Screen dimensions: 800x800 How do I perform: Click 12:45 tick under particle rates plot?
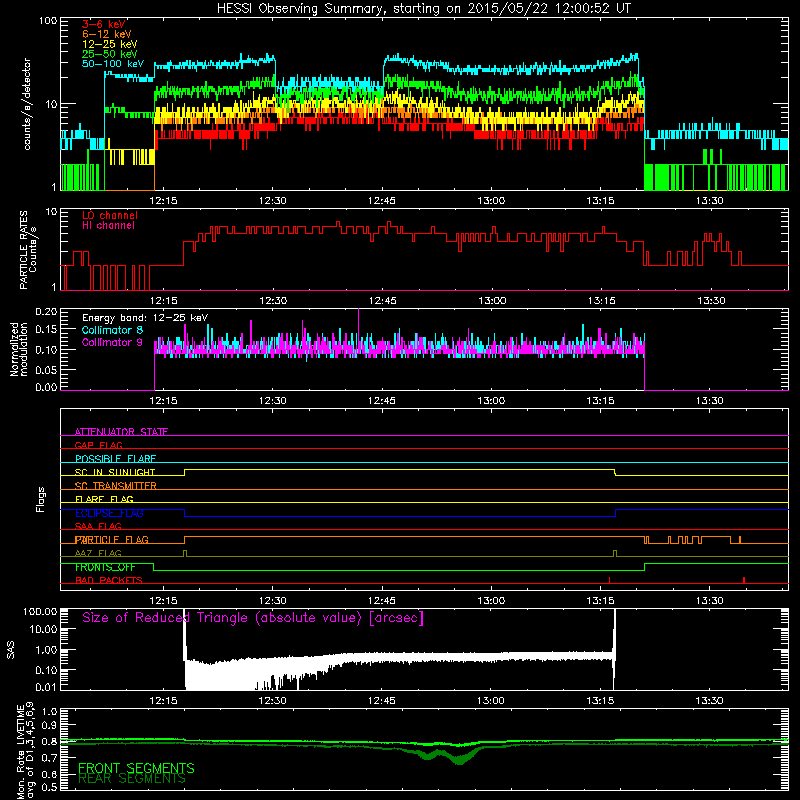pos(382,301)
